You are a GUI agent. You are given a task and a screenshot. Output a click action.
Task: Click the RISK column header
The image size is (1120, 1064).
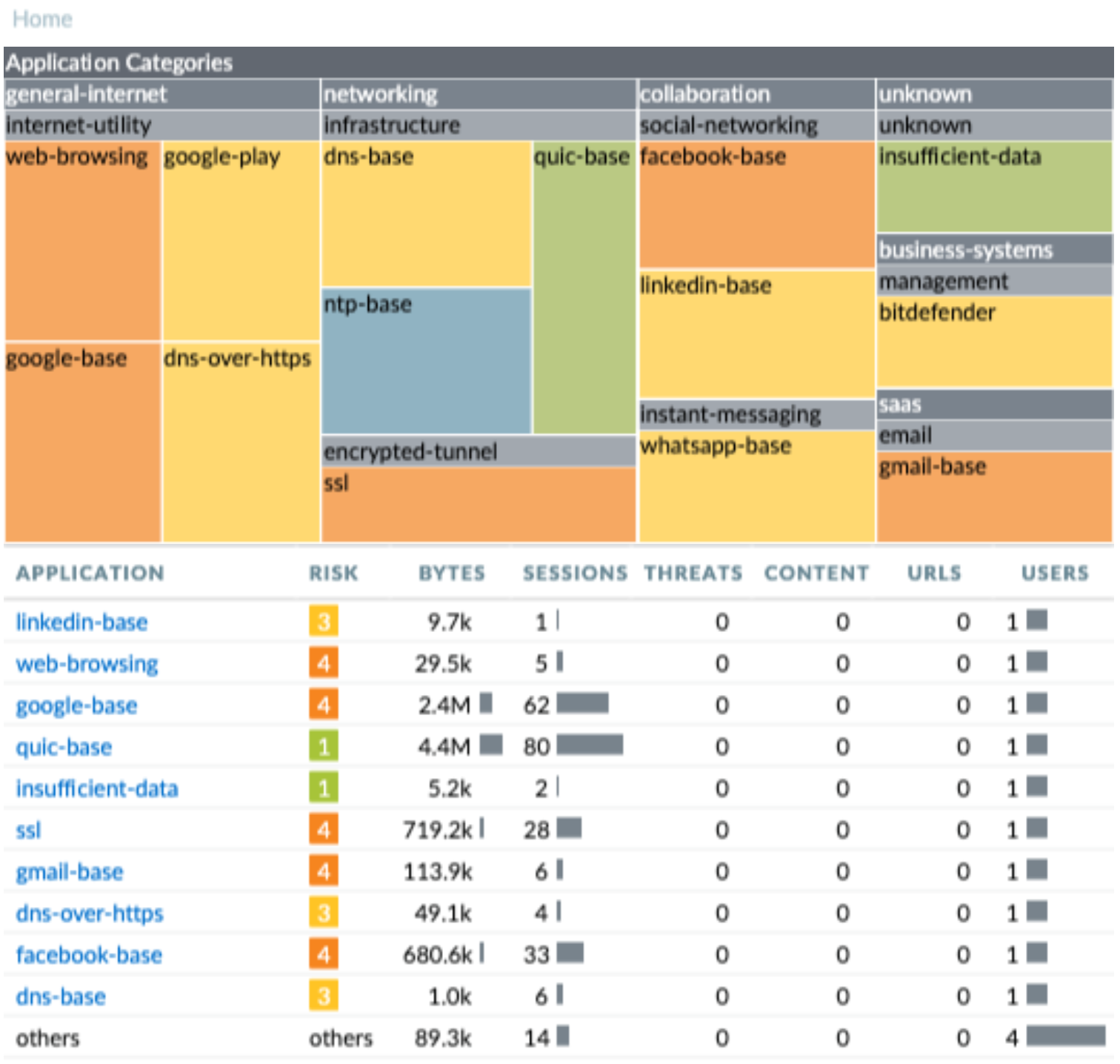click(333, 573)
